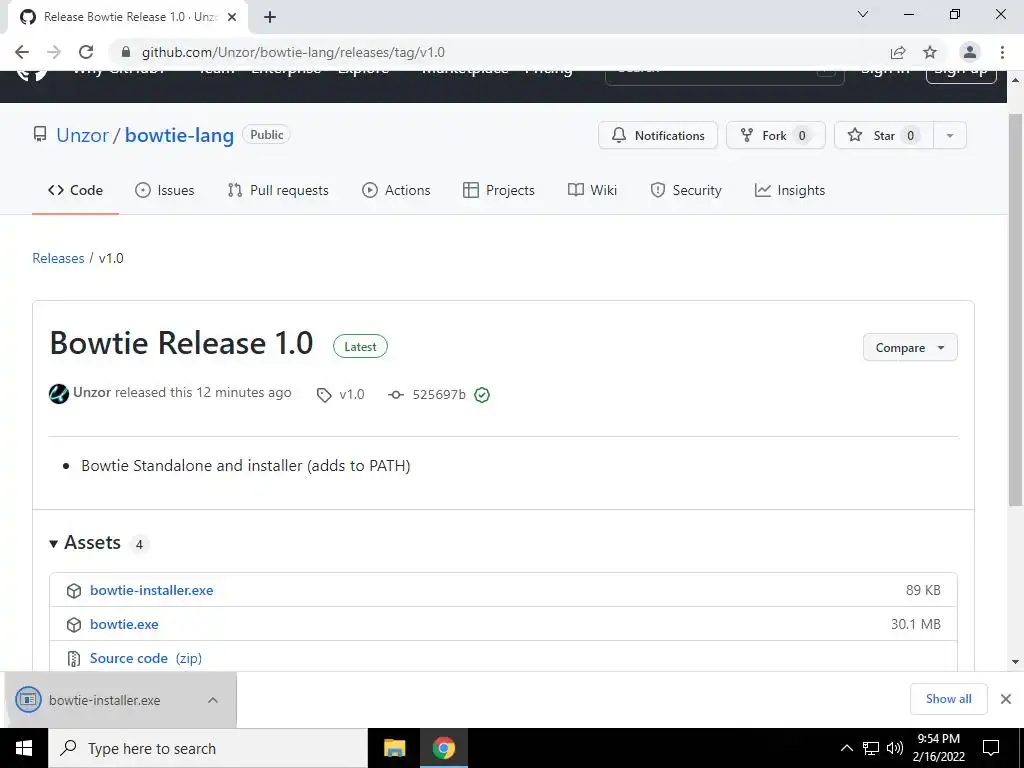Open a new browser tab
Screen dimensions: 1024x768
click(x=270, y=17)
